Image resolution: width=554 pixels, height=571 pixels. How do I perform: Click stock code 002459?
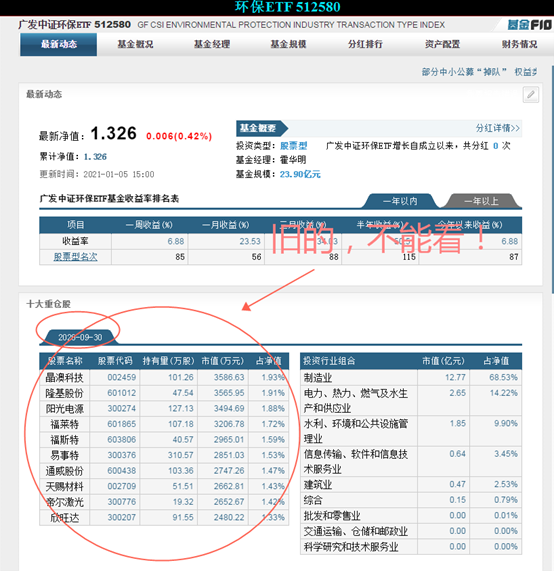(x=122, y=378)
